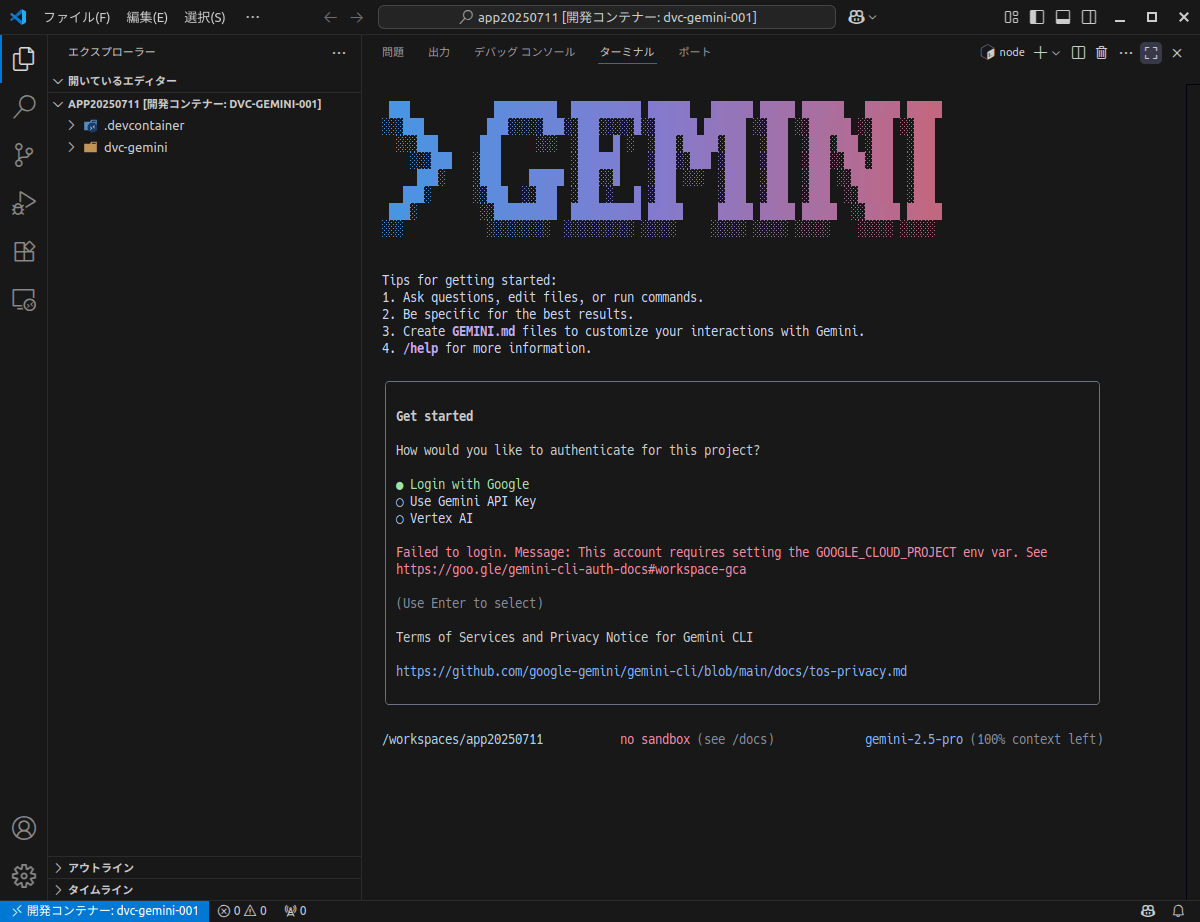The image size is (1200, 922).
Task: Split the terminal
Action: point(1078,52)
